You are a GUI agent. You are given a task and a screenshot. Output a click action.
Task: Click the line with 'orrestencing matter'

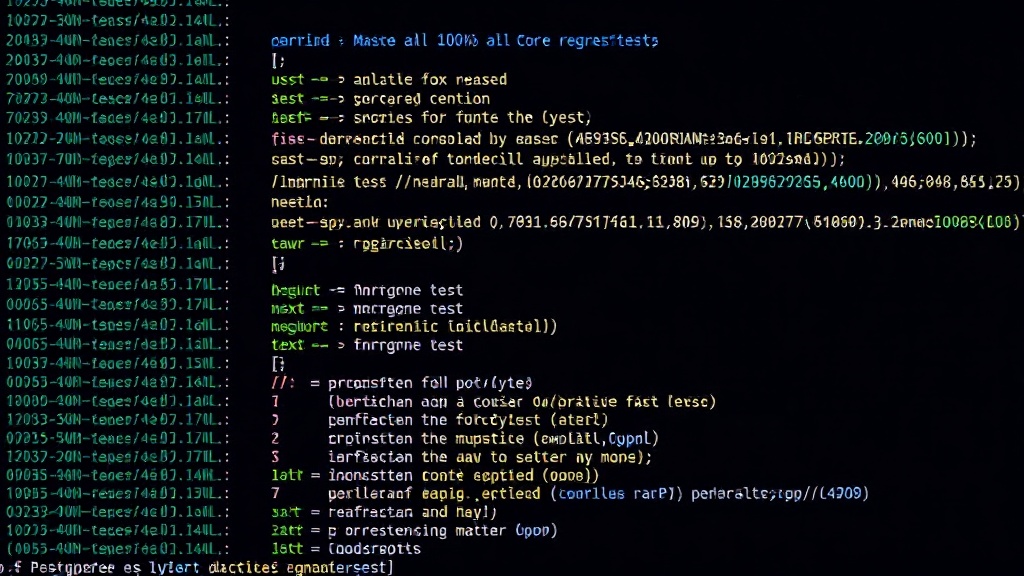pos(414,531)
